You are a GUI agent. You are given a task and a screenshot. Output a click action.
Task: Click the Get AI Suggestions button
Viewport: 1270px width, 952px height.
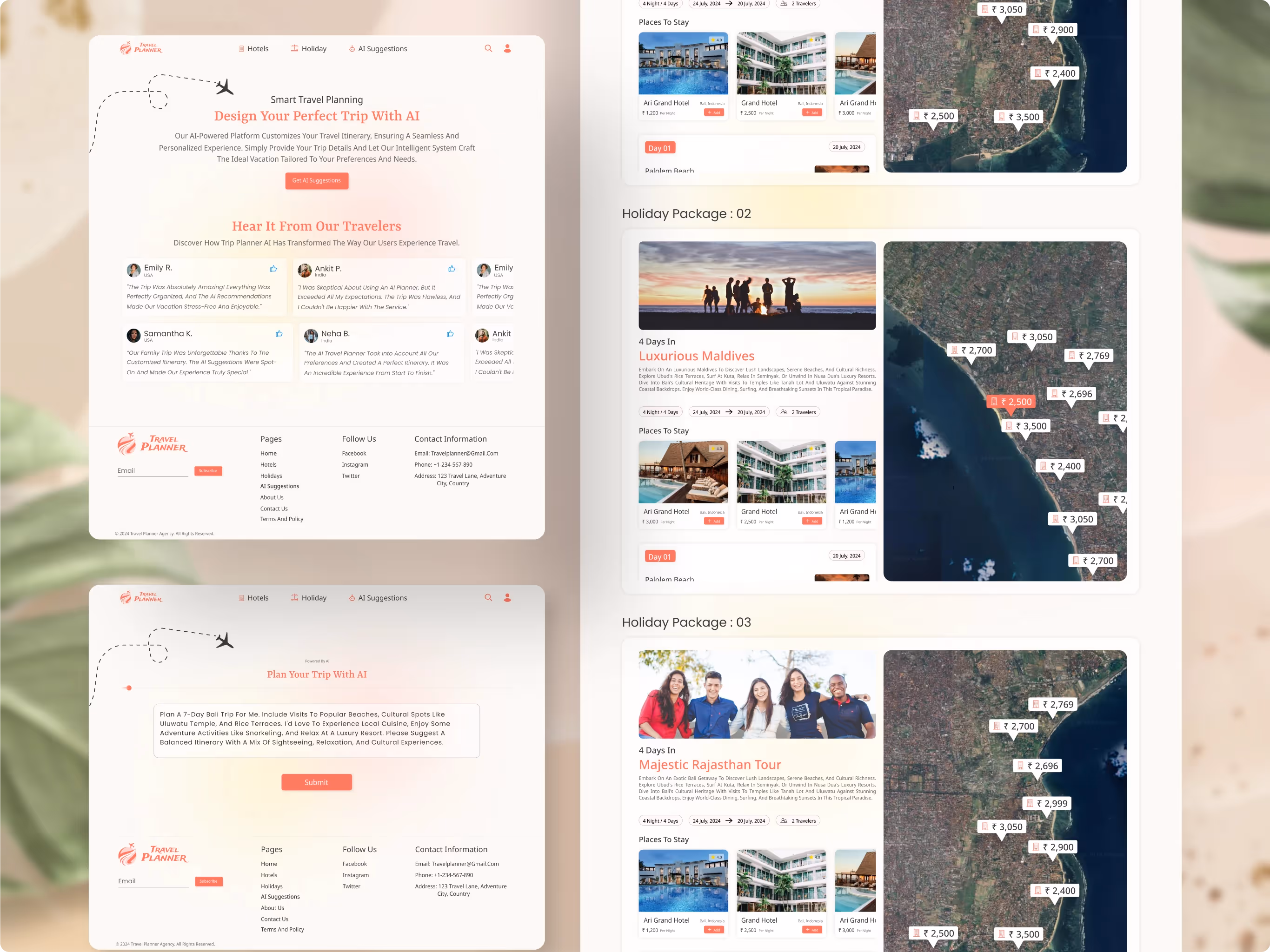click(316, 180)
